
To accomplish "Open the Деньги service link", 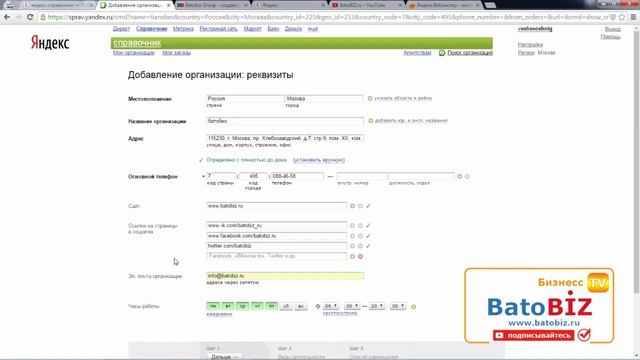I will click(x=293, y=29).
